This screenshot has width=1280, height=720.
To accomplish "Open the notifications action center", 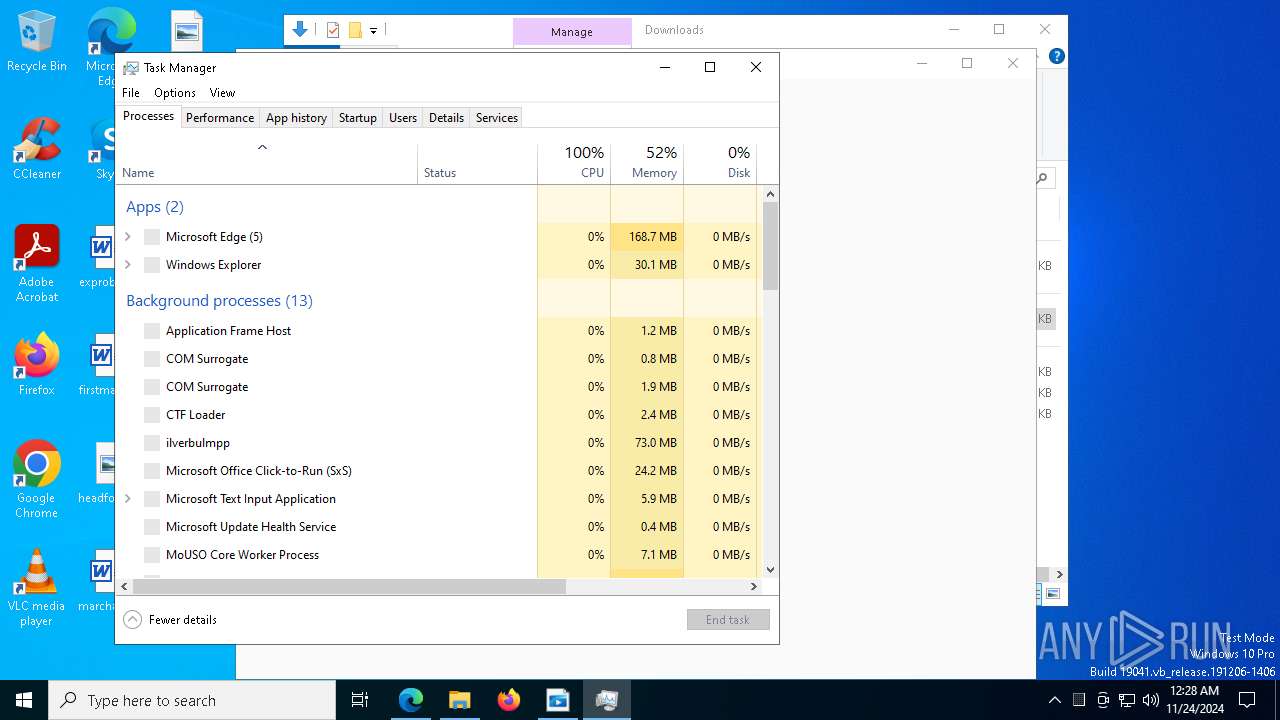I will tap(1247, 700).
